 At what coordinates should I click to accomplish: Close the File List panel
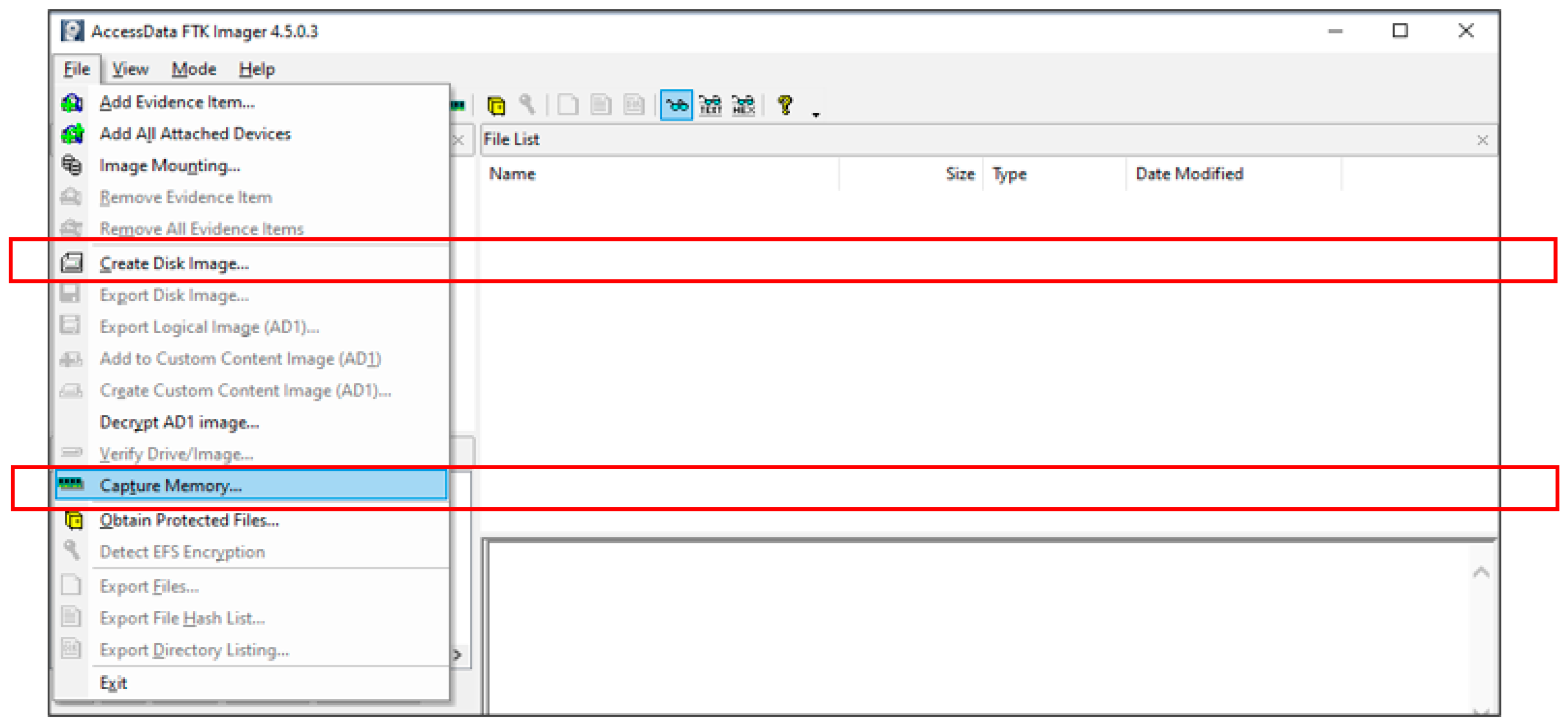(x=1482, y=140)
